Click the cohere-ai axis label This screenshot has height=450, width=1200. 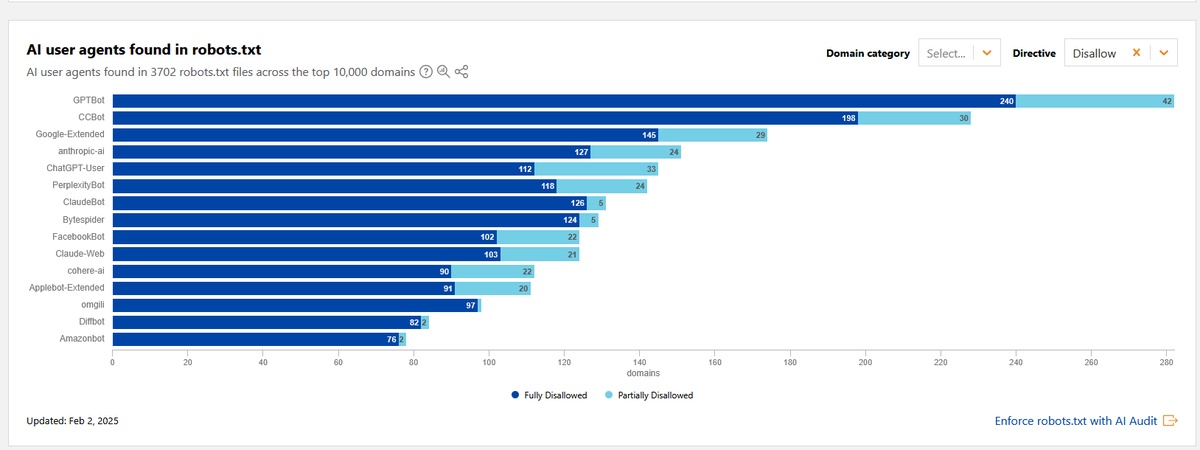click(x=85, y=270)
